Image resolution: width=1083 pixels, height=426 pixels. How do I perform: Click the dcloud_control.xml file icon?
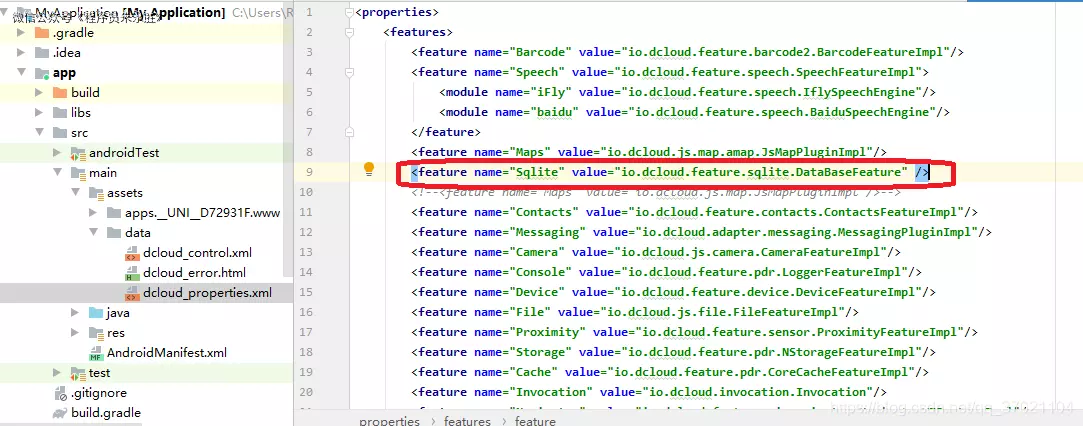pos(131,253)
